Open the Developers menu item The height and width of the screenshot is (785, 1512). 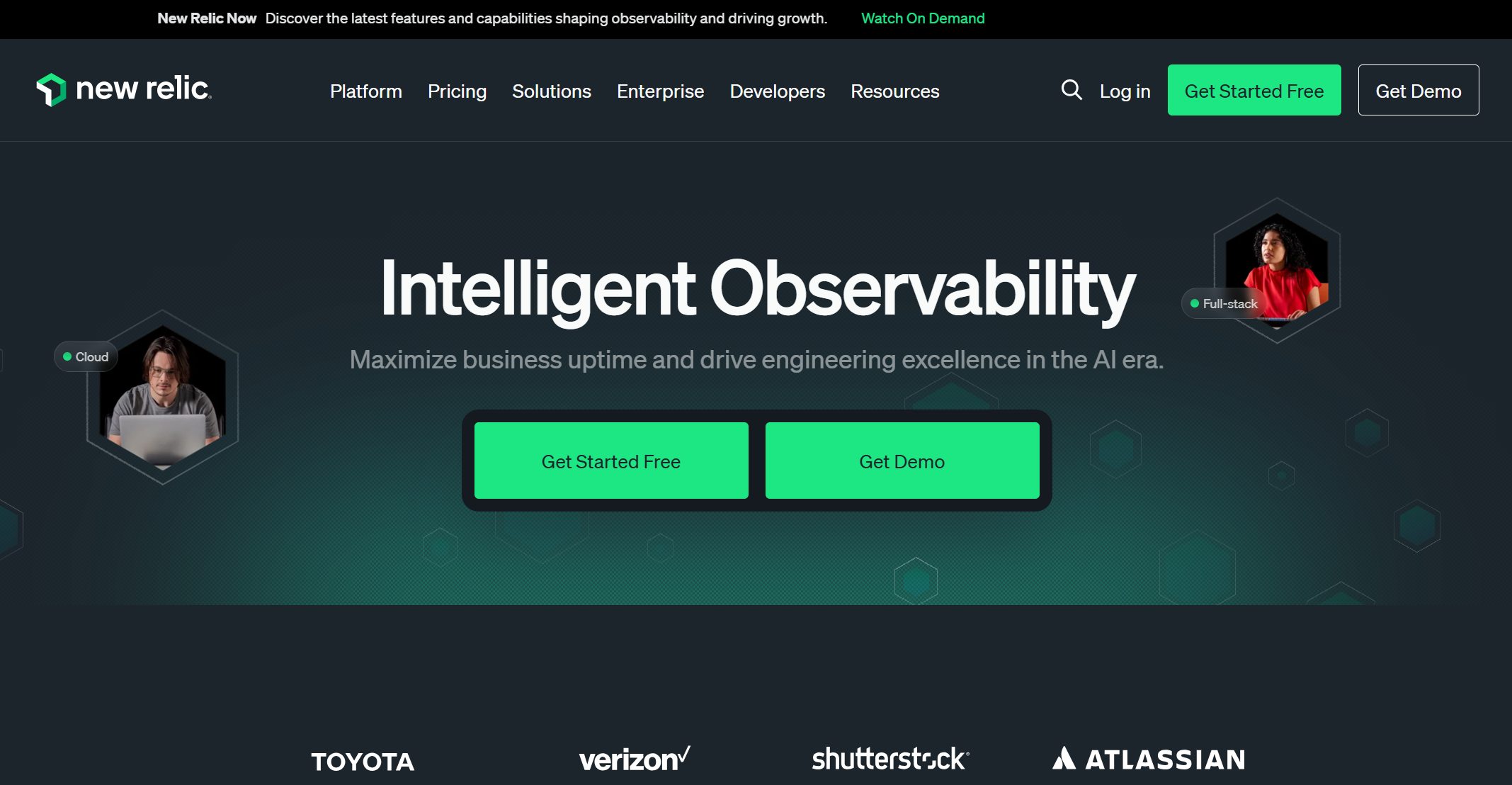coord(777,91)
